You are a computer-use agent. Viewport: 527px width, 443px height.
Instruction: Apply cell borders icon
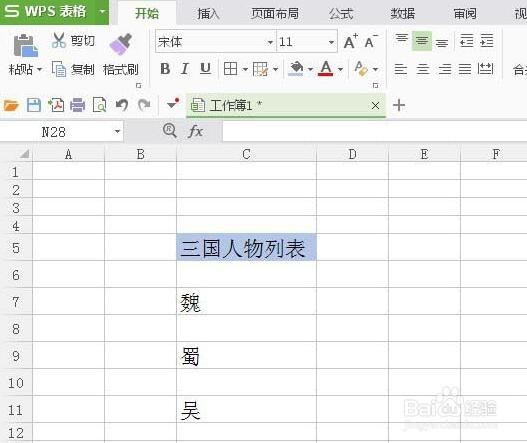pyautogui.click(x=230, y=69)
